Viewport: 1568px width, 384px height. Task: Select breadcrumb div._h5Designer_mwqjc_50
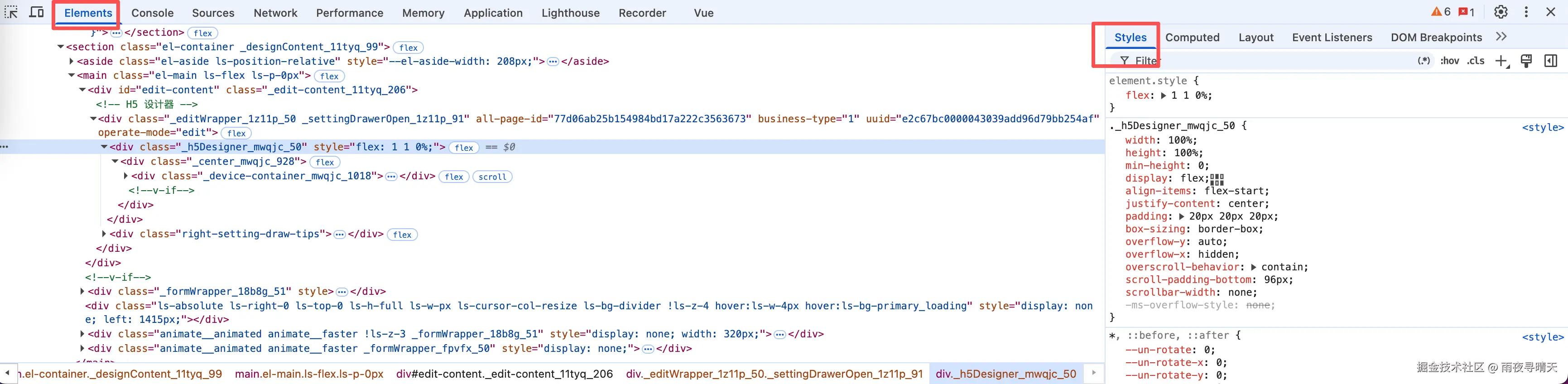pos(1005,374)
